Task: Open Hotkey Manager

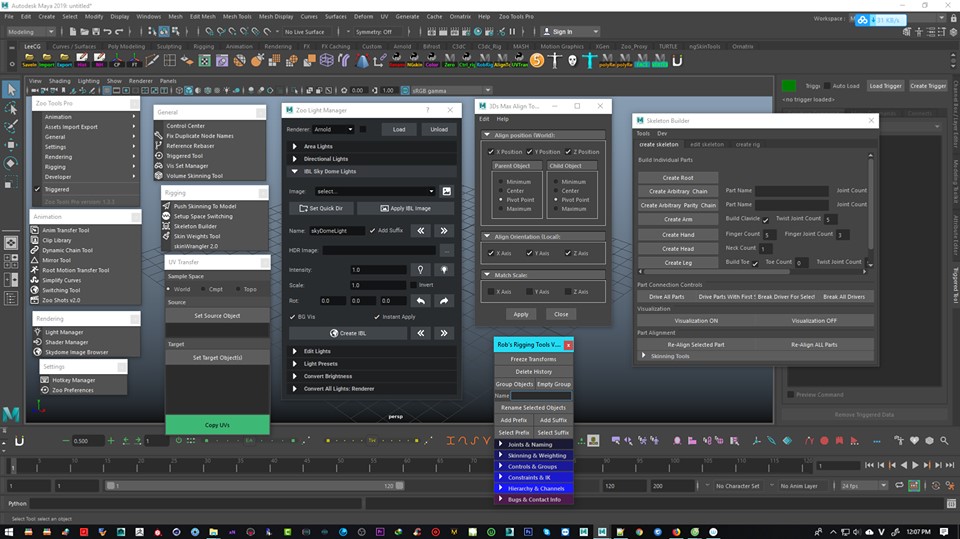Action: 73,380
